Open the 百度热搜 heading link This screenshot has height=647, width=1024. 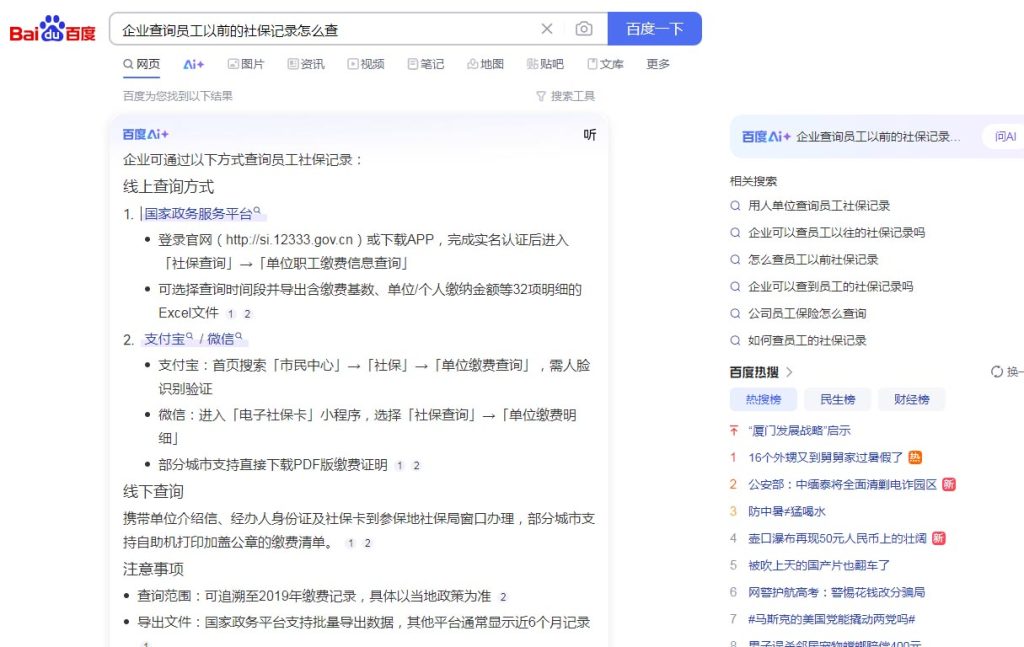754,372
